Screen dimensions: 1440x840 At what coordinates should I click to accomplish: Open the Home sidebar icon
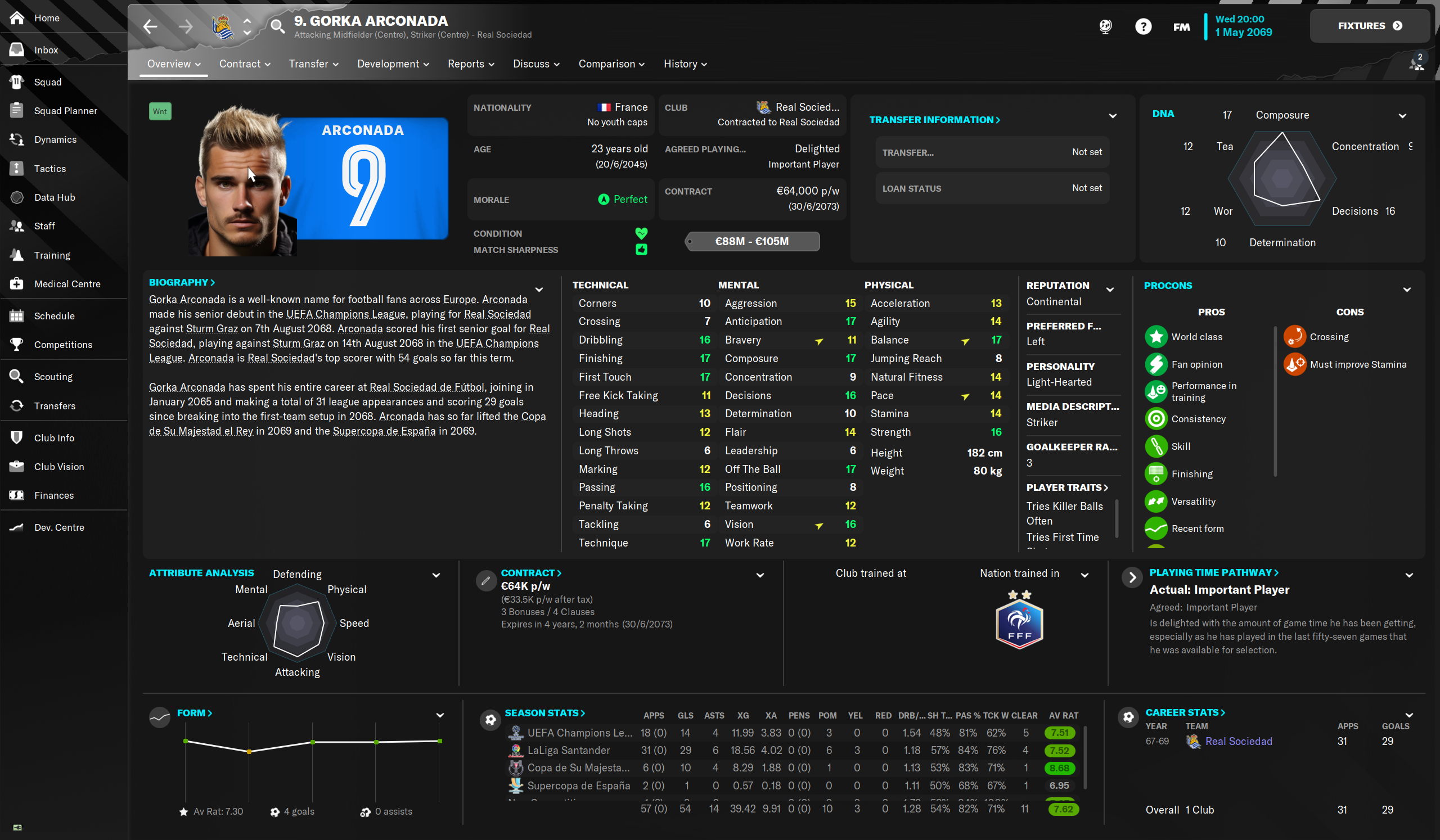coord(17,17)
